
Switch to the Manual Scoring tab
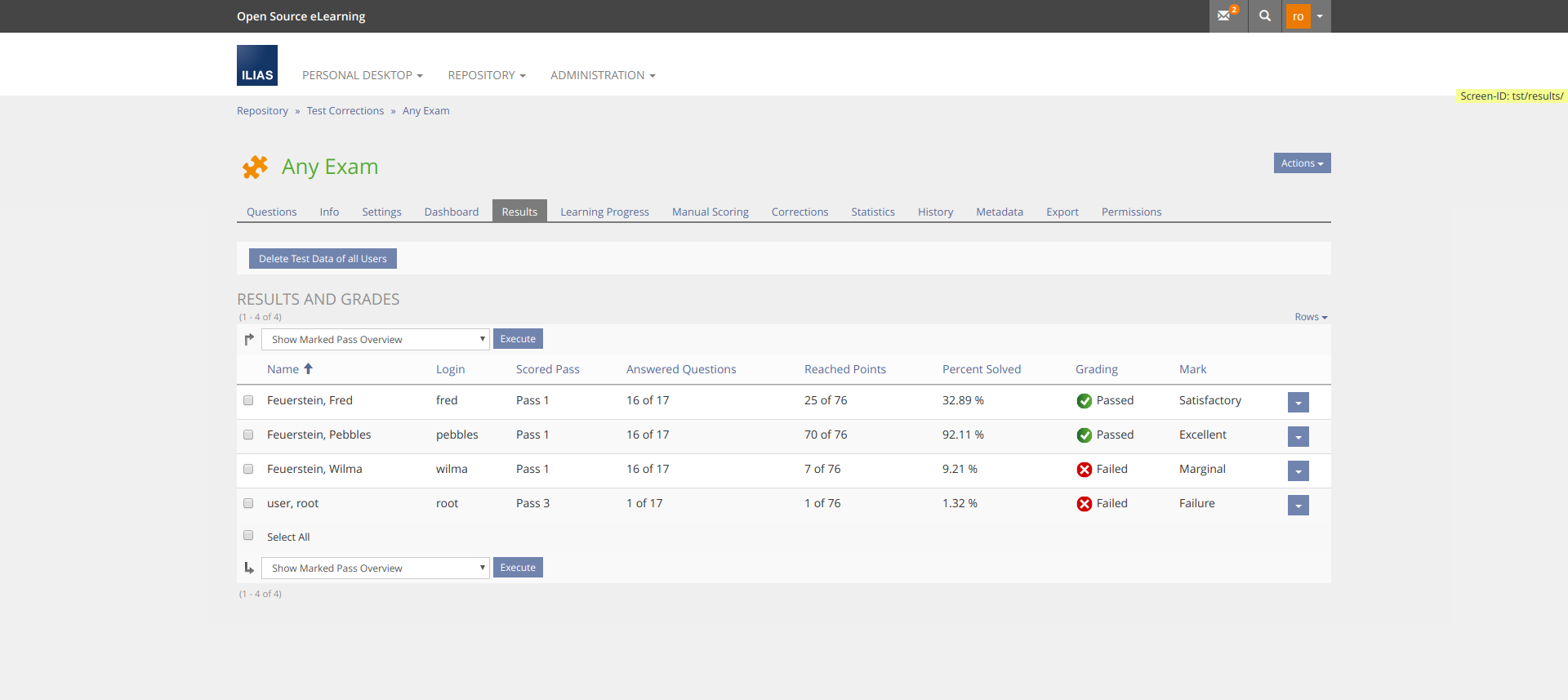710,212
